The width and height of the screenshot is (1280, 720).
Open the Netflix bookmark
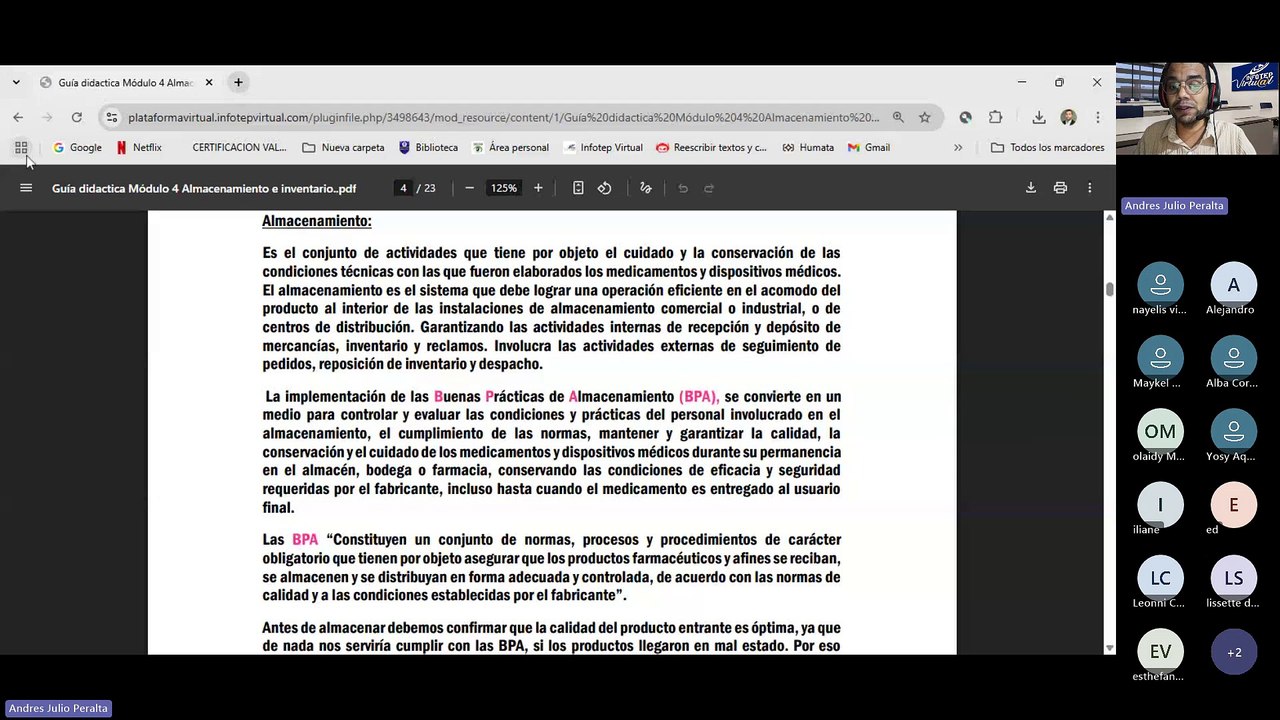(138, 147)
